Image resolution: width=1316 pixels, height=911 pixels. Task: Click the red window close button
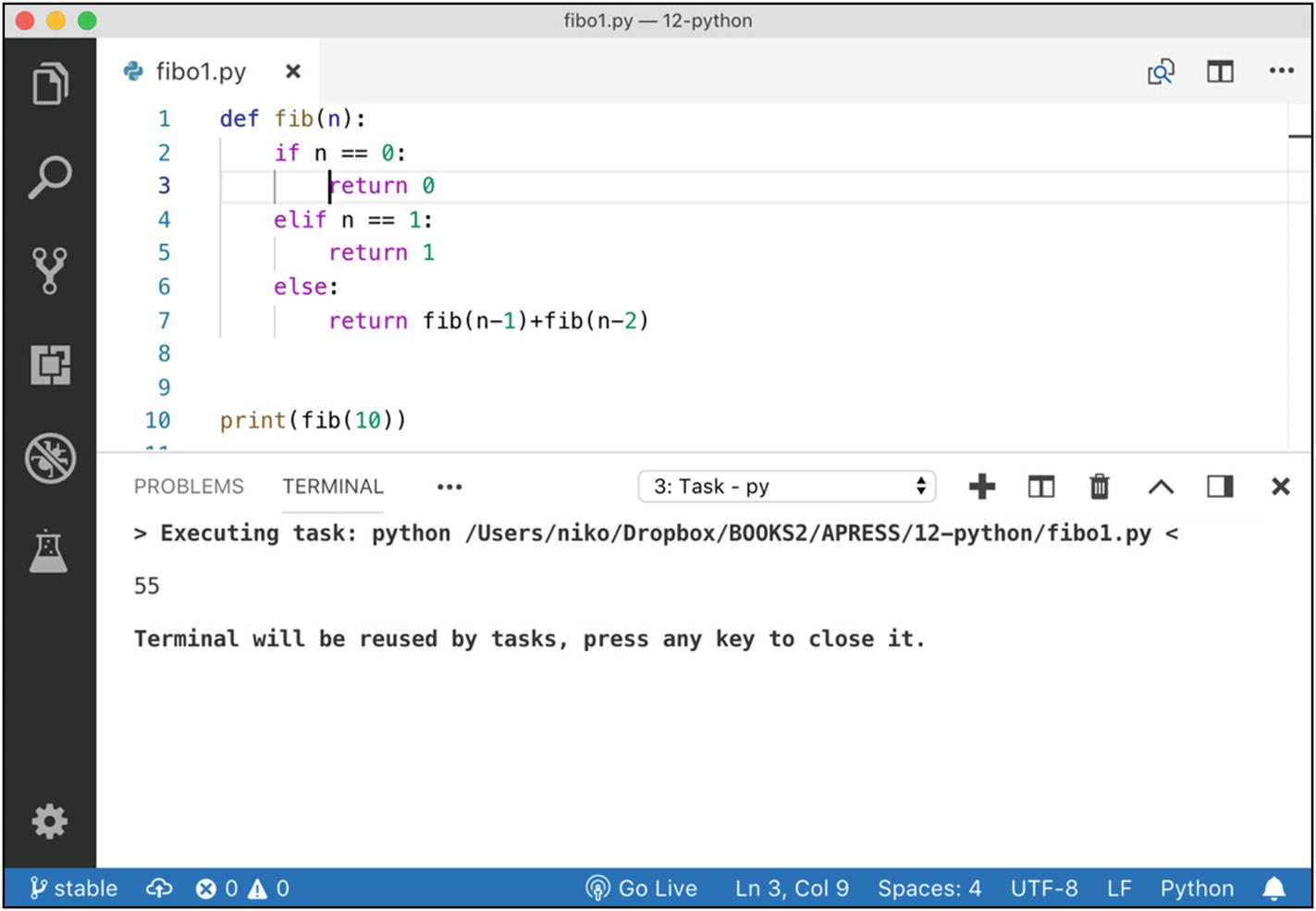25,20
